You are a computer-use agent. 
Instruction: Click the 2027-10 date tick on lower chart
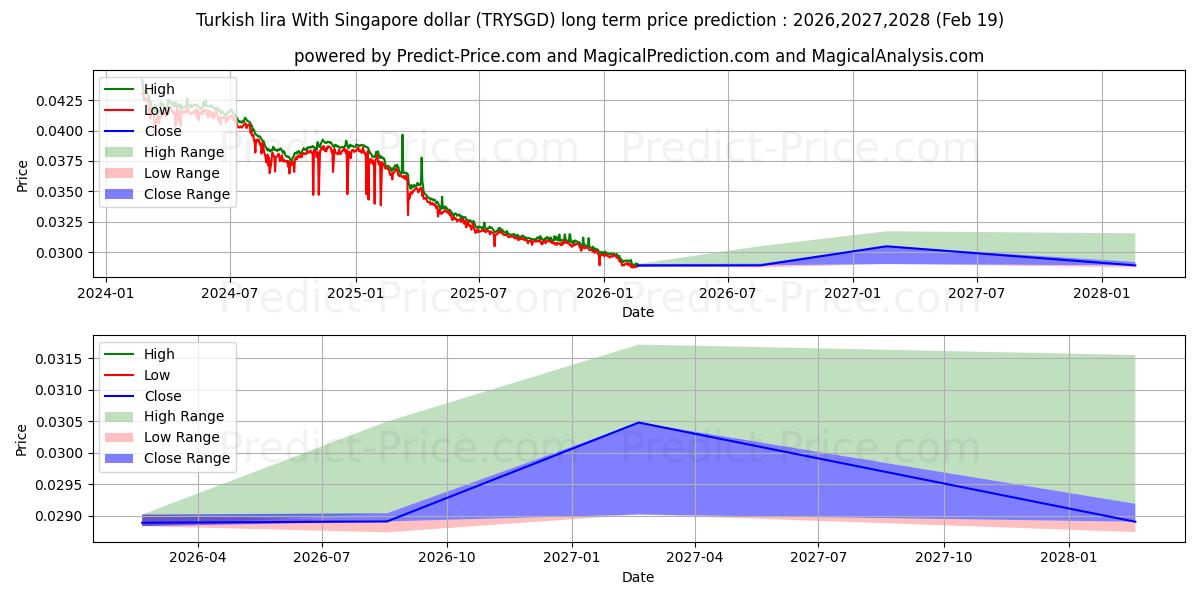(x=943, y=558)
